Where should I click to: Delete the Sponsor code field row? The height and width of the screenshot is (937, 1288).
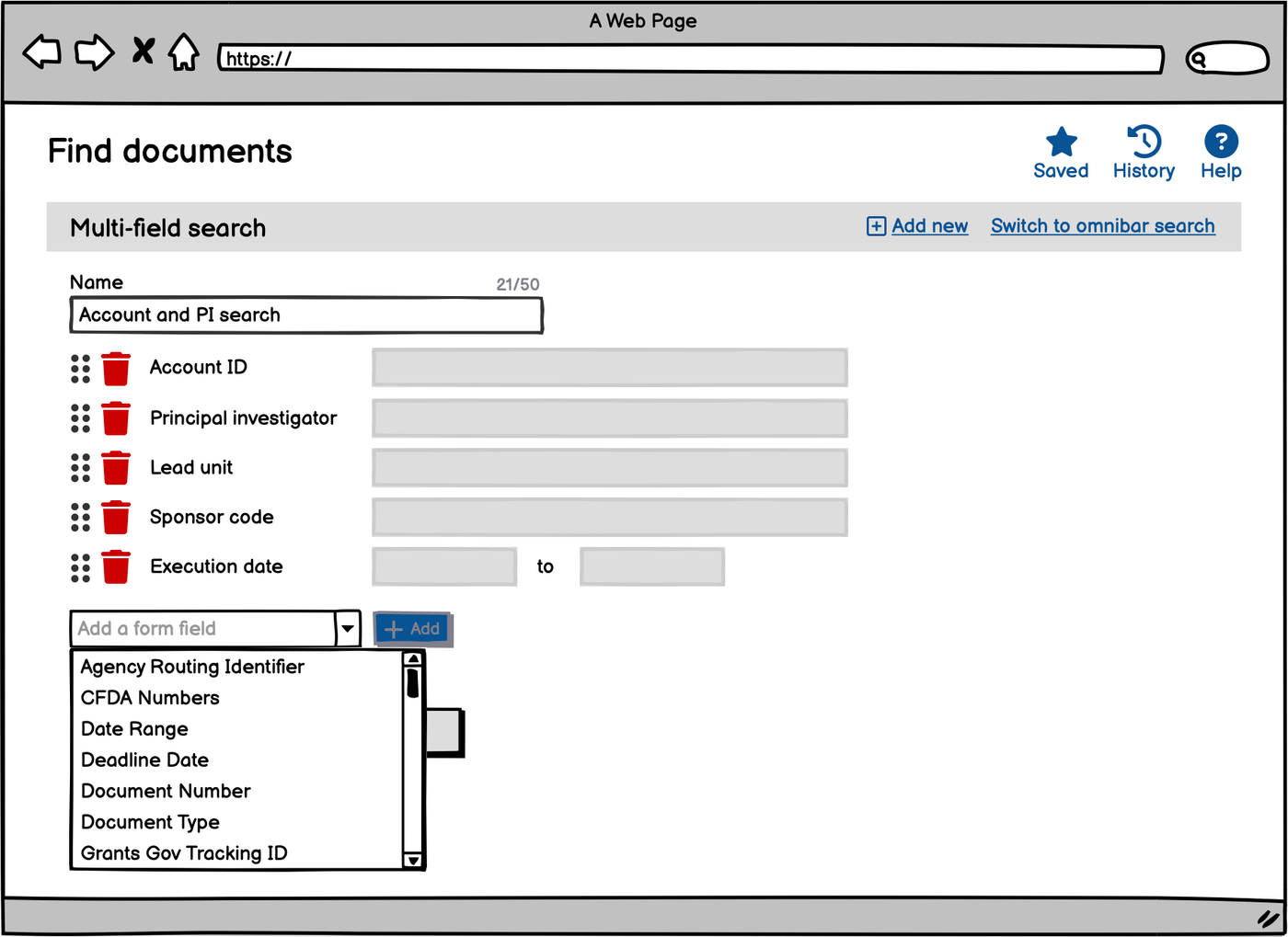click(116, 518)
